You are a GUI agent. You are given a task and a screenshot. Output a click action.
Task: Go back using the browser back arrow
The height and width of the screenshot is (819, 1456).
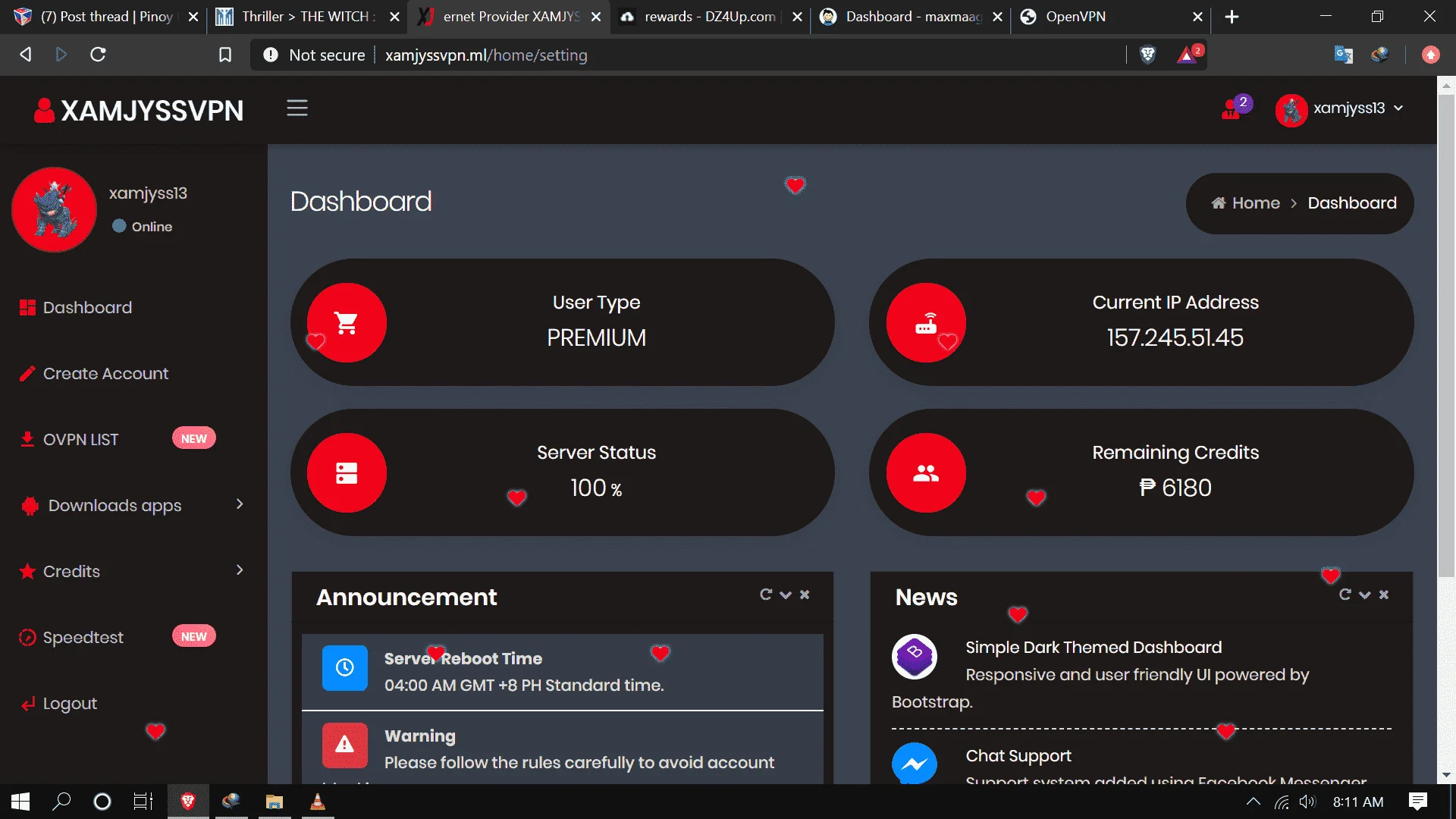point(25,55)
